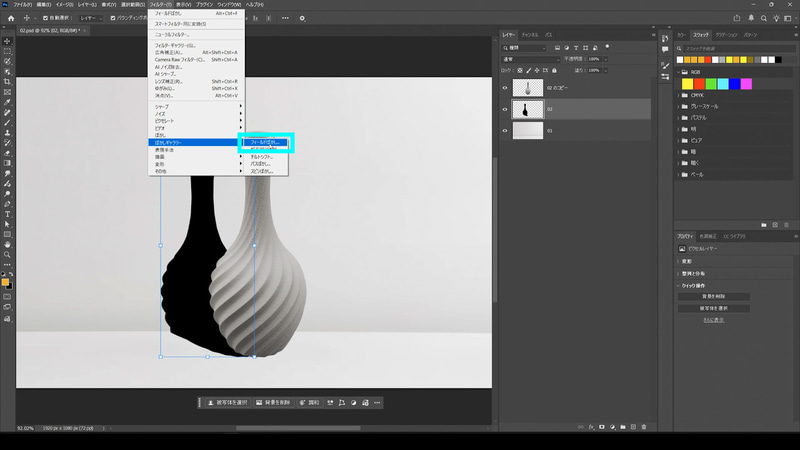Select the Gradient tool

pos(7,163)
